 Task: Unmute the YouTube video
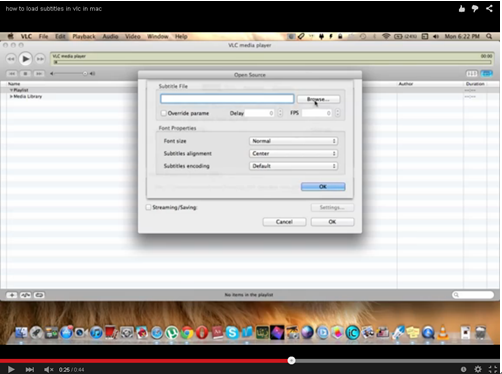tap(49, 369)
